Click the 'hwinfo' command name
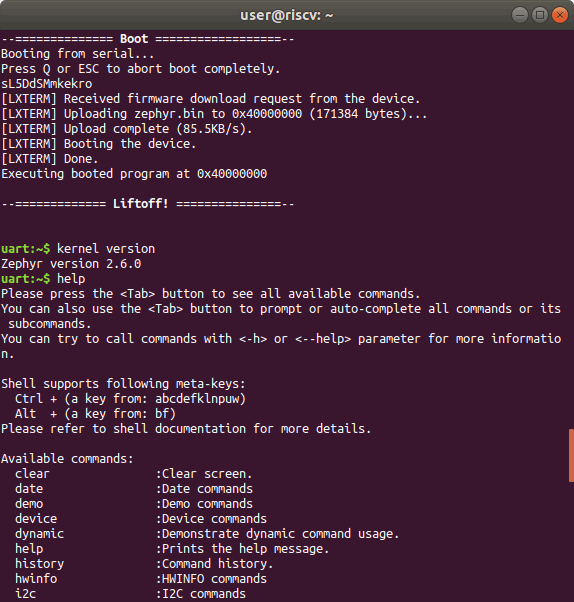This screenshot has height=602, width=574. point(36,578)
